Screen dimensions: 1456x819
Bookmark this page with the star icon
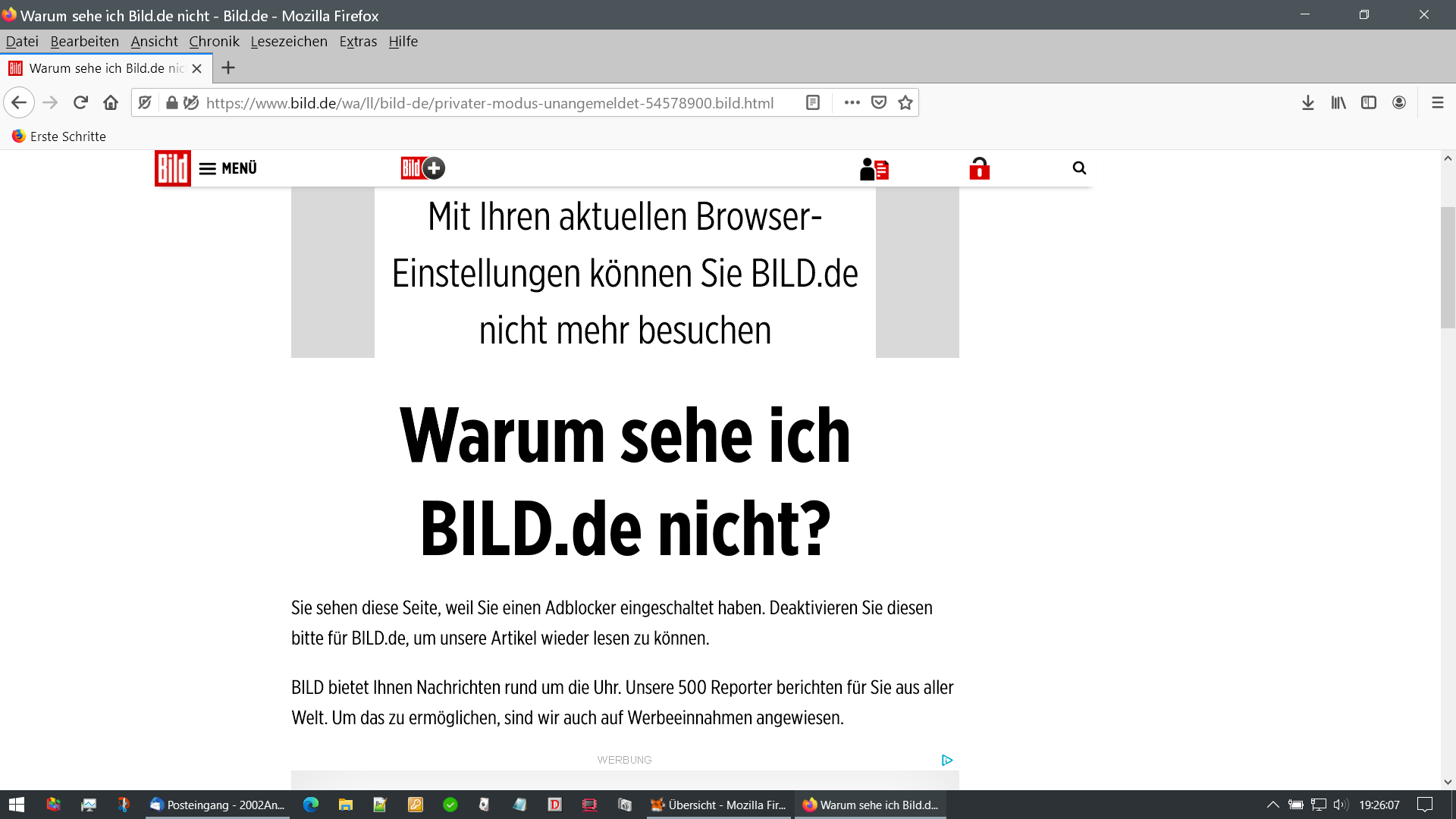tap(905, 102)
